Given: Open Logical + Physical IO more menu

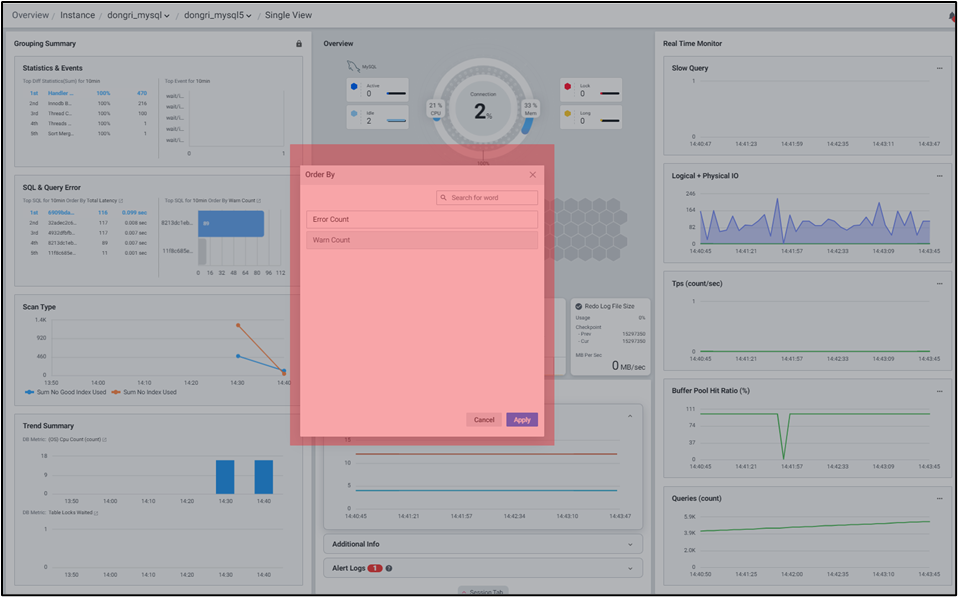Looking at the screenshot, I should tap(939, 176).
